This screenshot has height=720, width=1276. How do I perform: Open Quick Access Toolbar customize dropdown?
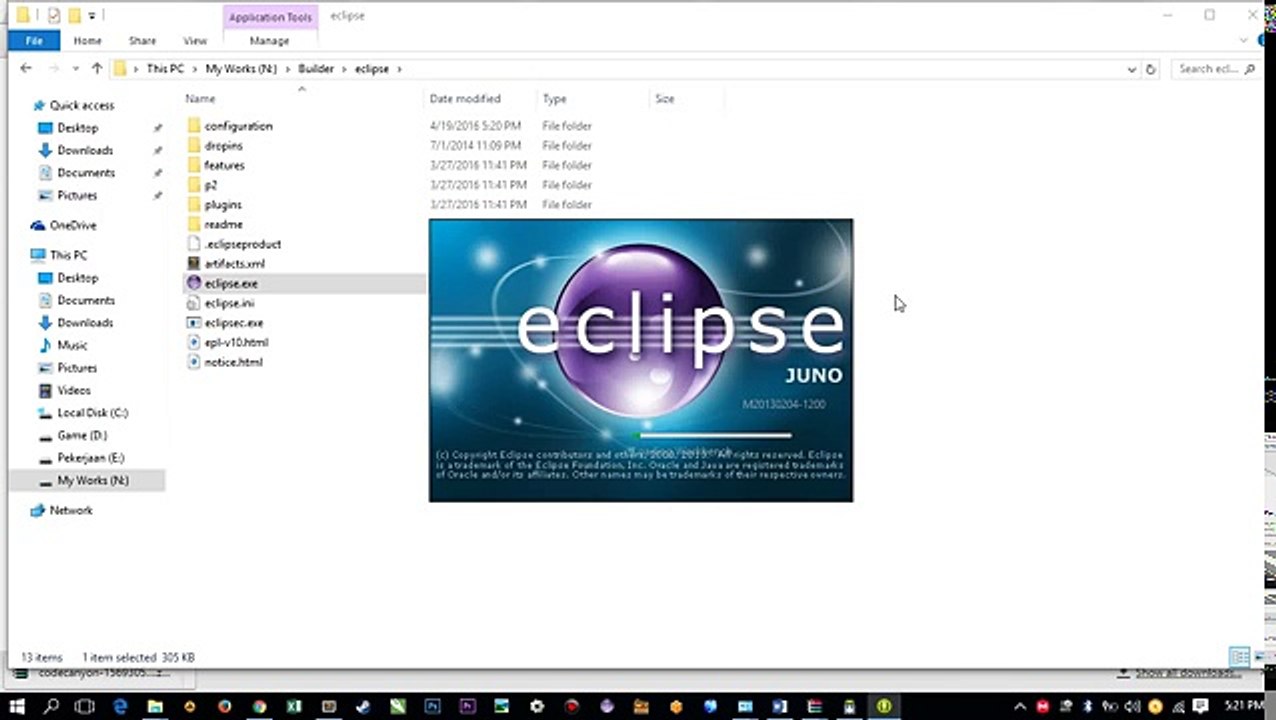pyautogui.click(x=92, y=16)
